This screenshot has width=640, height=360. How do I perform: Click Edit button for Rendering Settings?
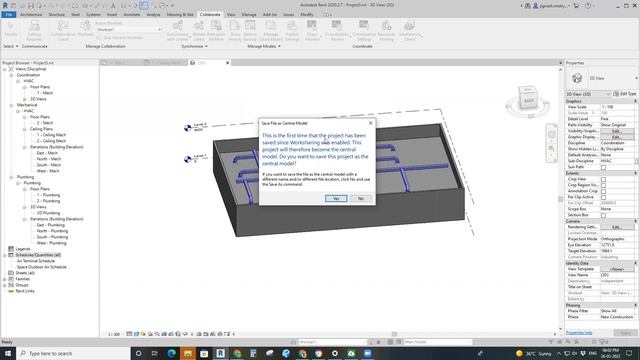617,227
